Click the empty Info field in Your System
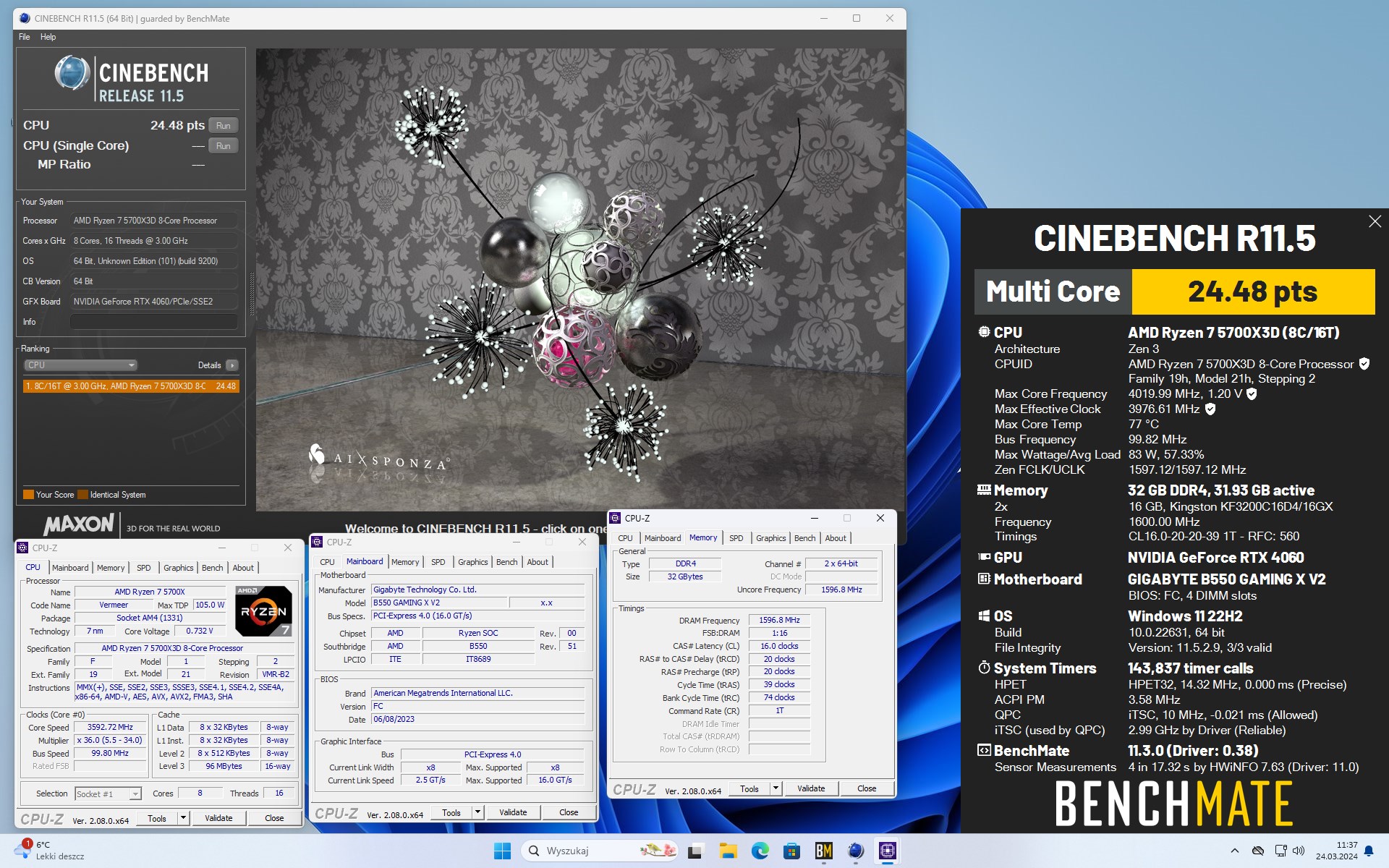Screen dimensions: 1389x868 (153, 322)
